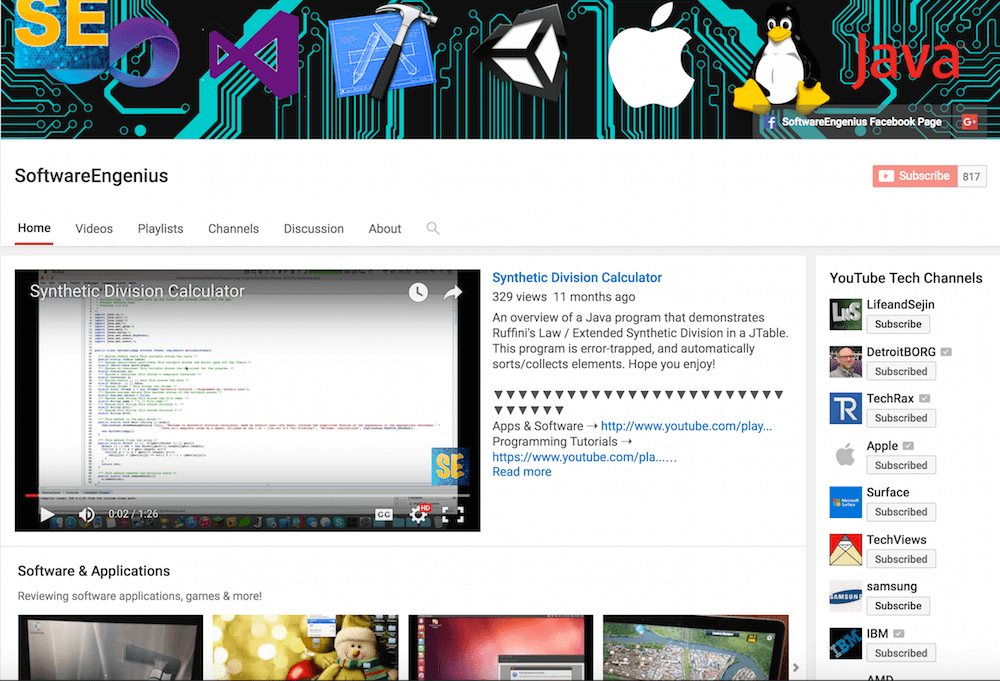Open the channel search magnifier icon
This screenshot has width=1000, height=681.
tap(433, 228)
